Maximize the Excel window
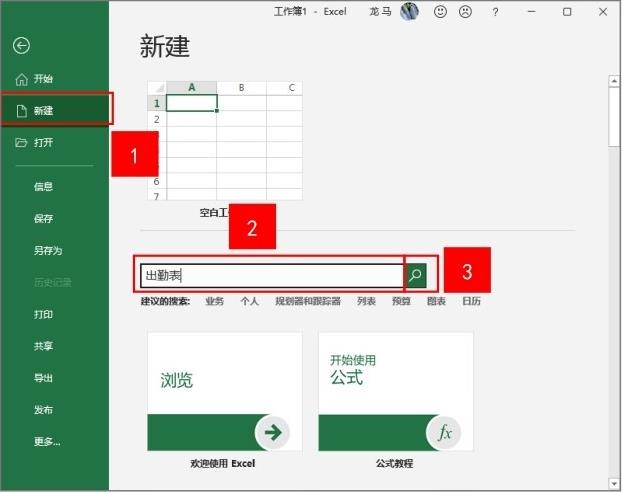The height and width of the screenshot is (493, 622). [x=567, y=12]
